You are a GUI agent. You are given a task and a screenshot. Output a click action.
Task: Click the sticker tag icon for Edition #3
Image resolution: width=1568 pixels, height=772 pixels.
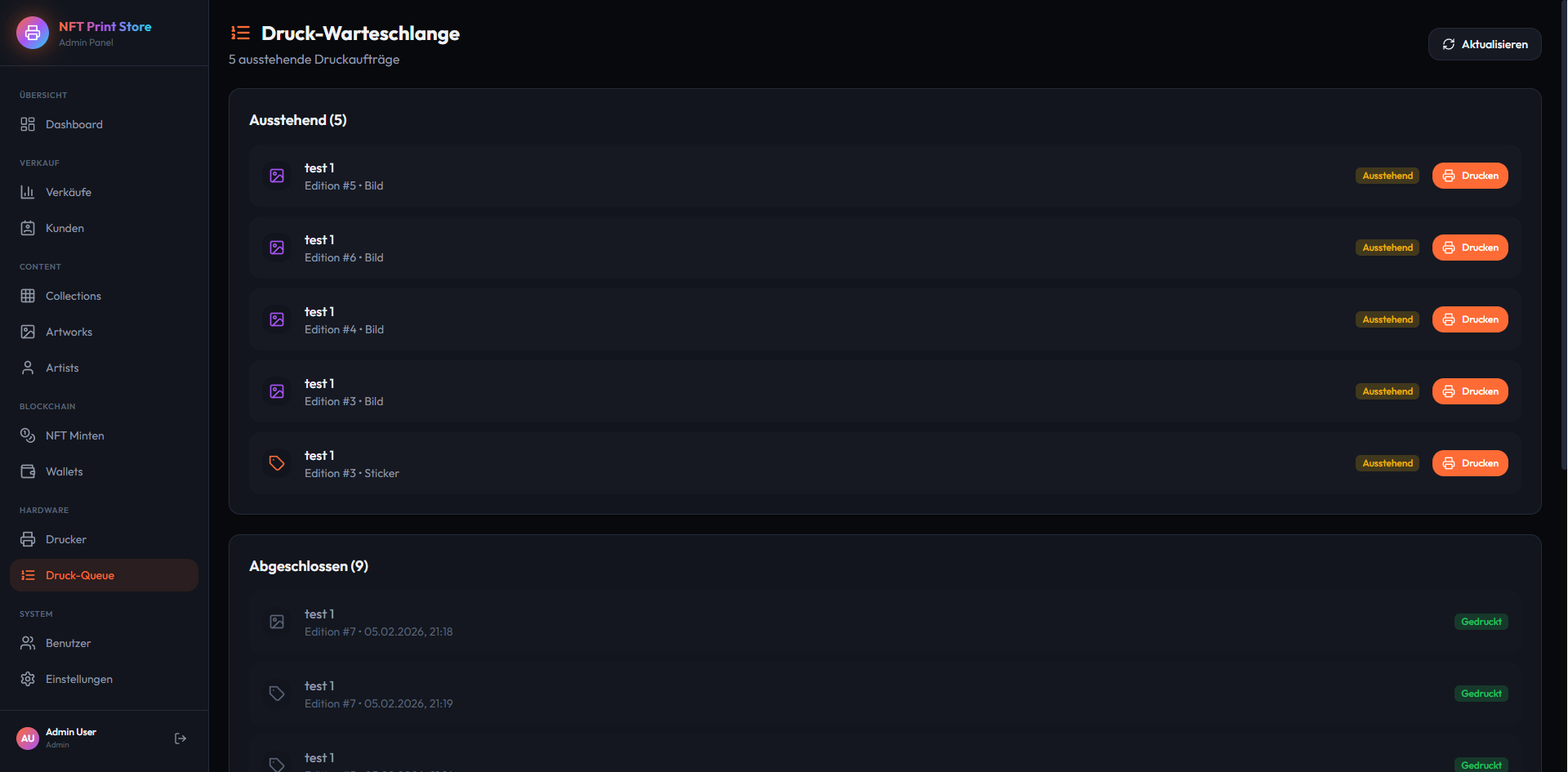click(x=277, y=463)
